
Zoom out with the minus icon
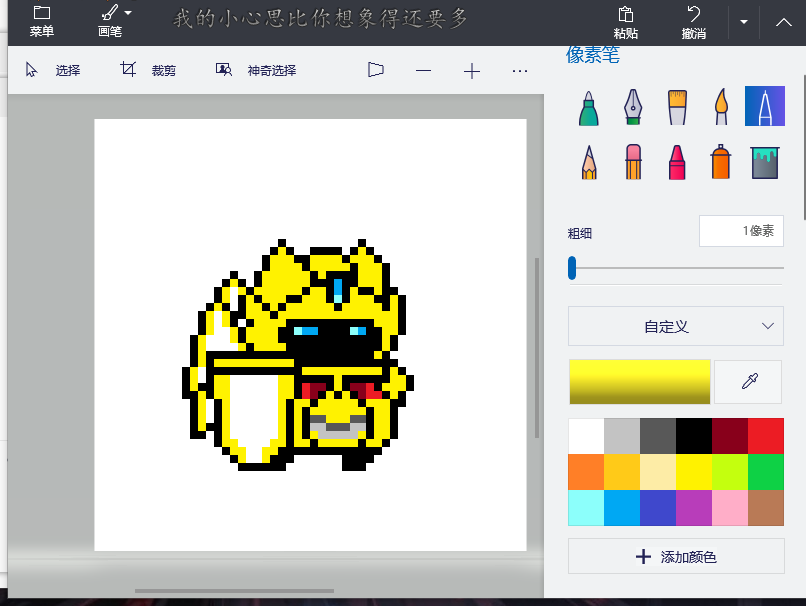[x=424, y=70]
